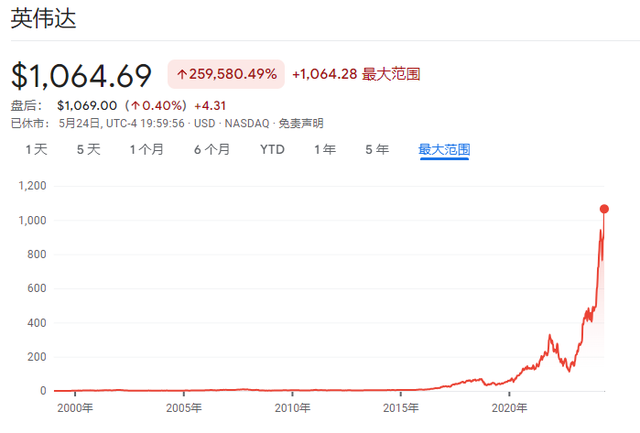Switch chart to 1年 range
The width and height of the screenshot is (640, 433).
pos(325,150)
